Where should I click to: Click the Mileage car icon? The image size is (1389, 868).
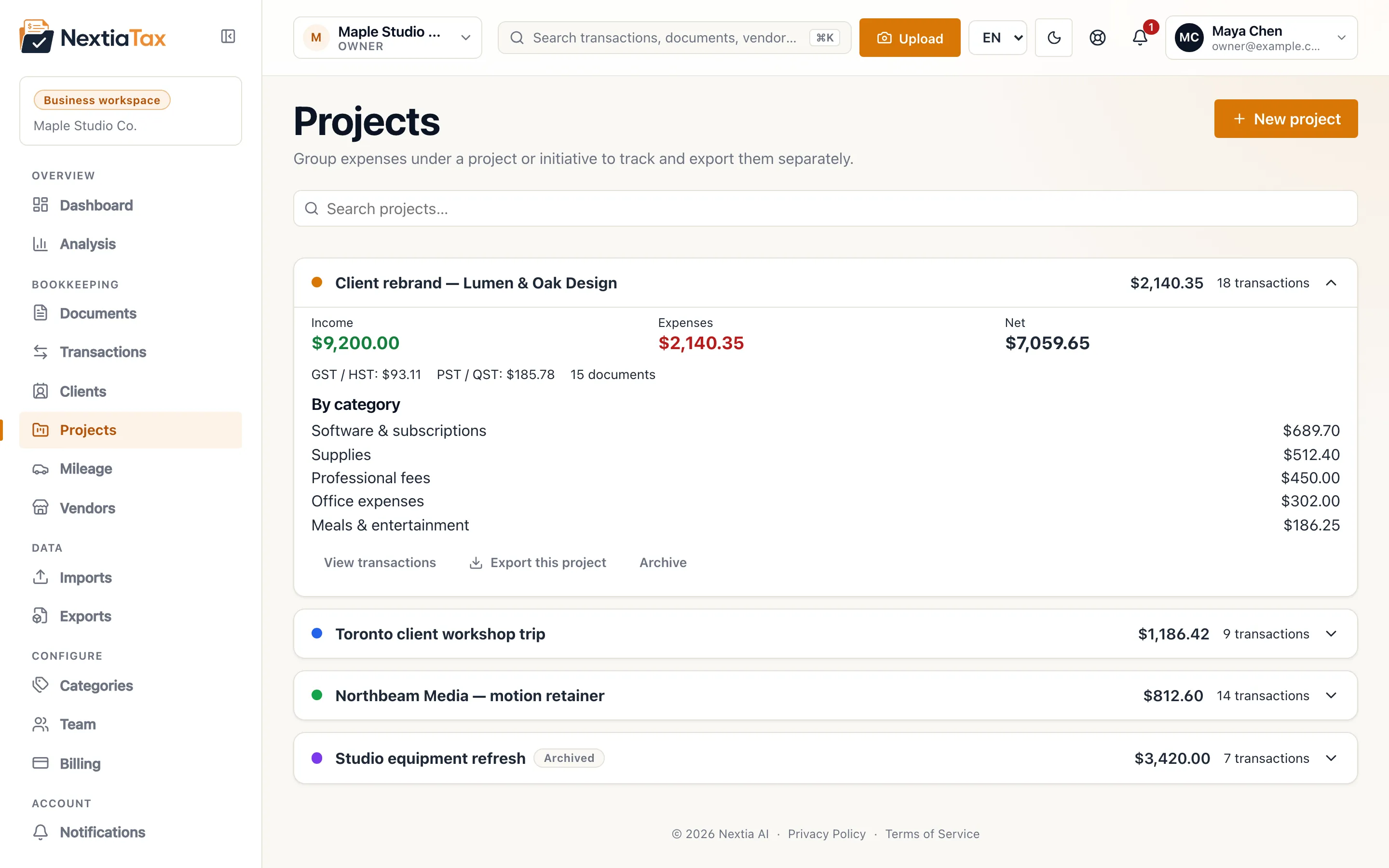[x=40, y=469]
